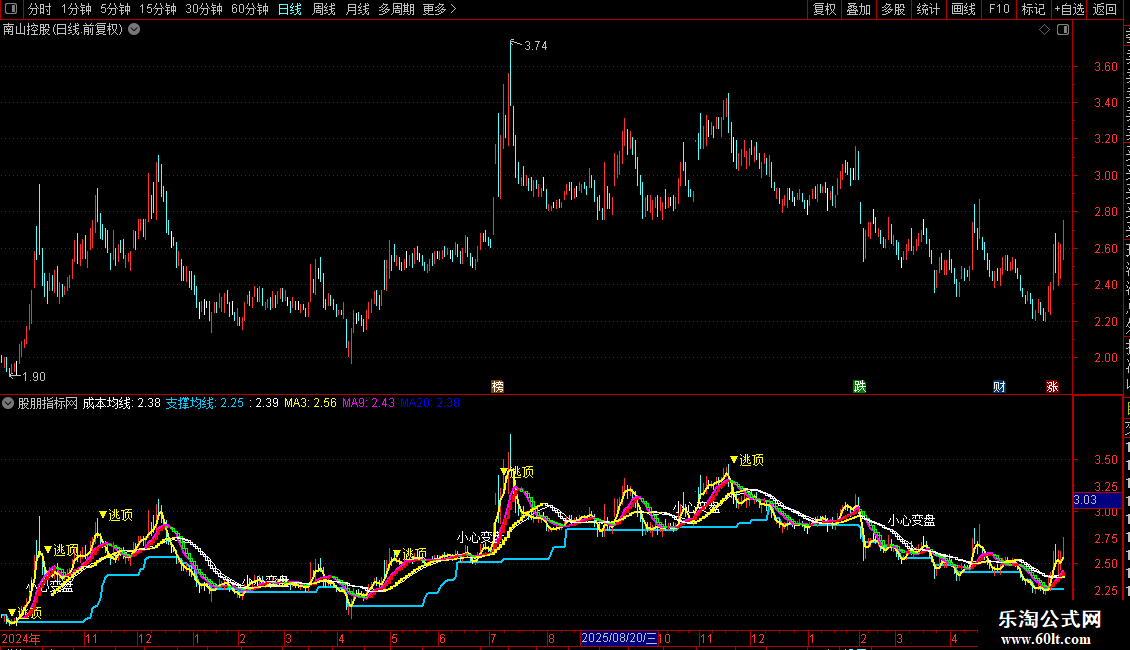Switch to 分时 intraday view
The height and width of the screenshot is (650, 1130).
coord(40,9)
